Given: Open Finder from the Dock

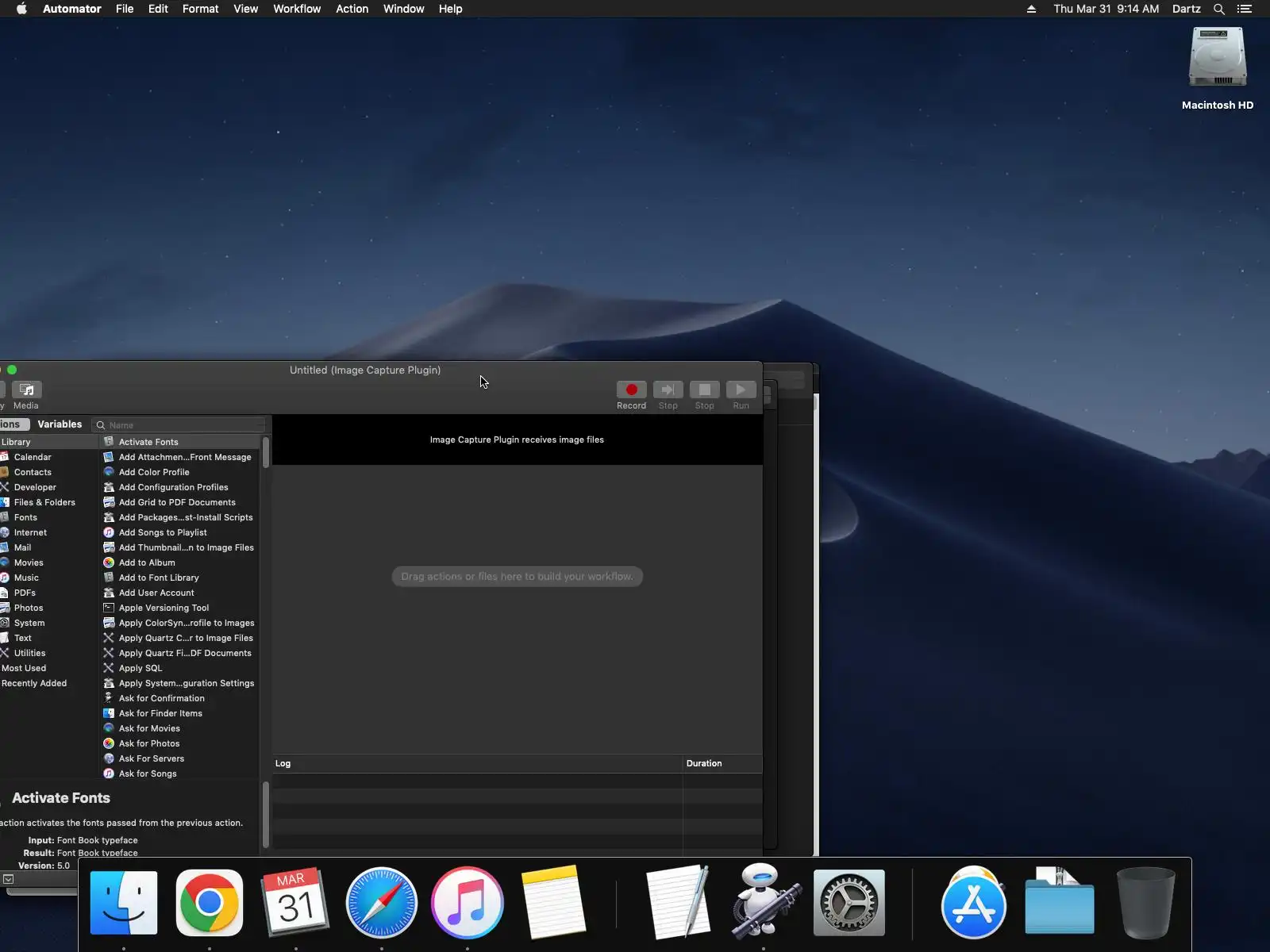Looking at the screenshot, I should [x=124, y=903].
